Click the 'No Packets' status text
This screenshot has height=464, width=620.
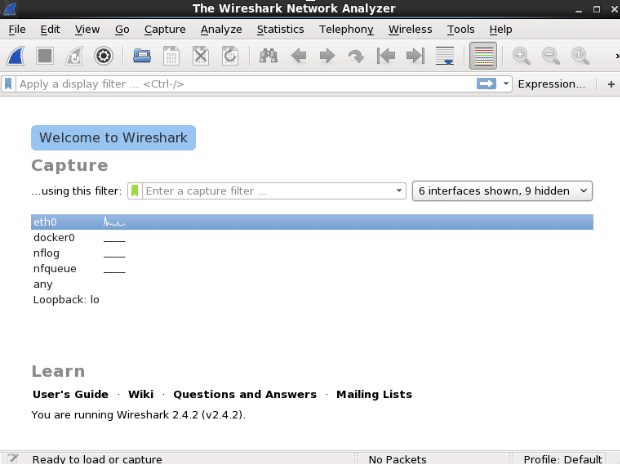tap(397, 459)
